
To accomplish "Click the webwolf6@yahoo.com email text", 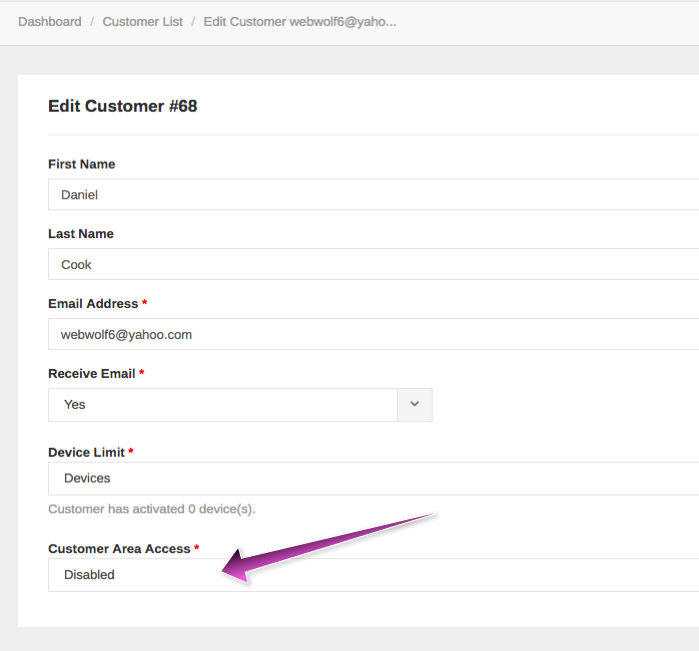I will click(x=126, y=334).
